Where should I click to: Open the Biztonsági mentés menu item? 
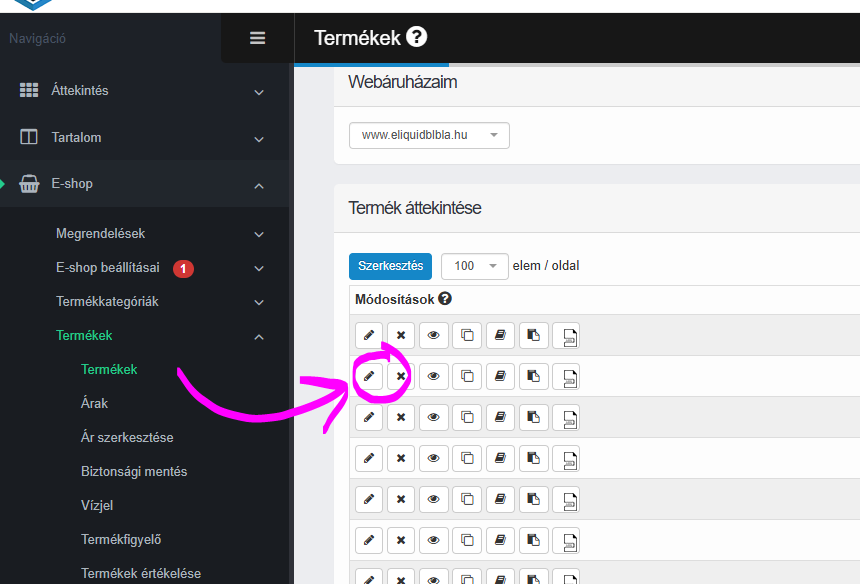134,472
